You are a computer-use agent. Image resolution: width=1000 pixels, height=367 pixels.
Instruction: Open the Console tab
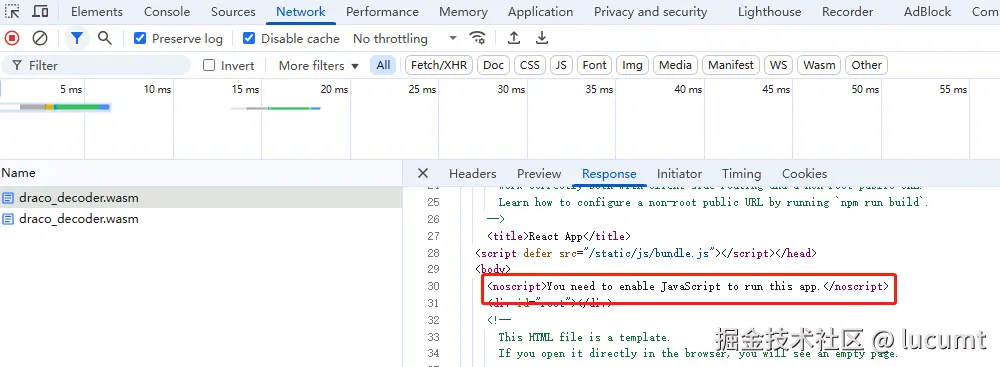[x=166, y=11]
